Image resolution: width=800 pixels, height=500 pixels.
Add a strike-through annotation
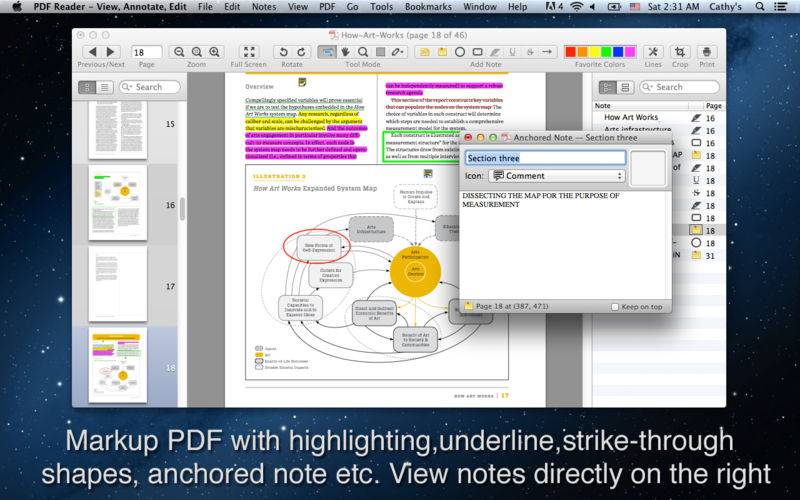pos(530,52)
